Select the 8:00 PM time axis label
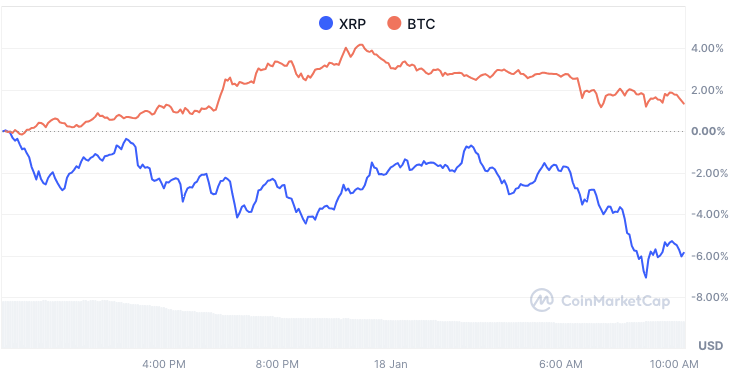 [277, 364]
